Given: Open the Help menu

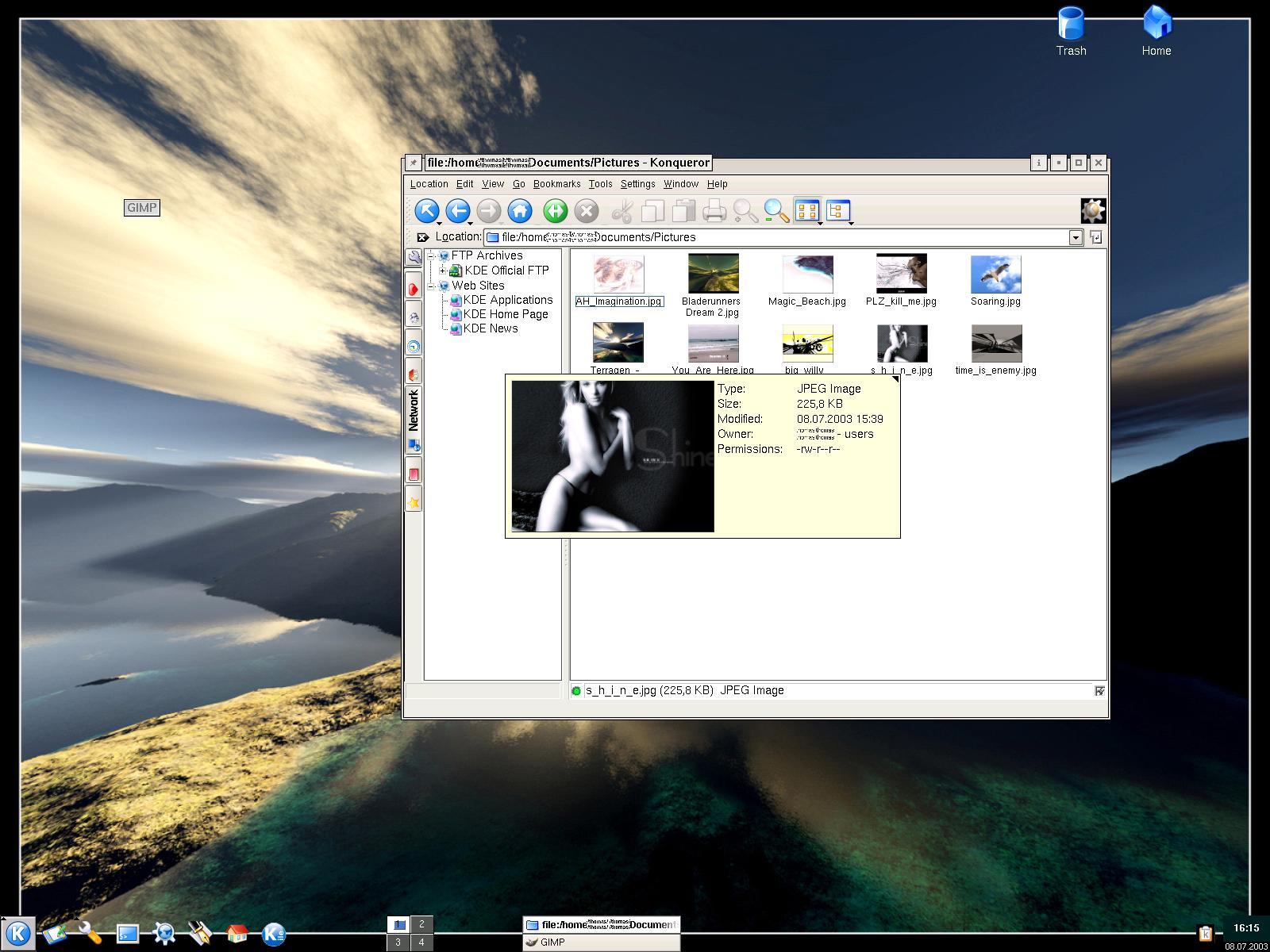Looking at the screenshot, I should click(x=718, y=184).
